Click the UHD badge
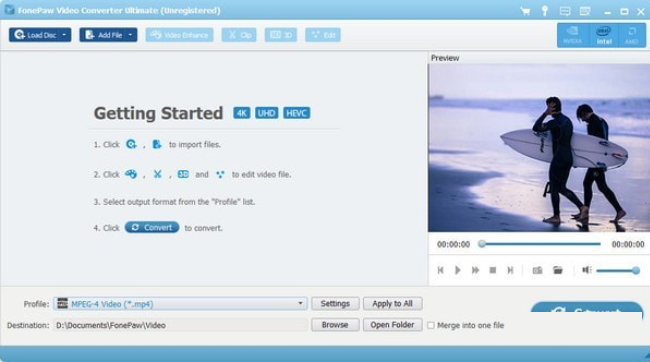This screenshot has height=362, width=650. [267, 113]
